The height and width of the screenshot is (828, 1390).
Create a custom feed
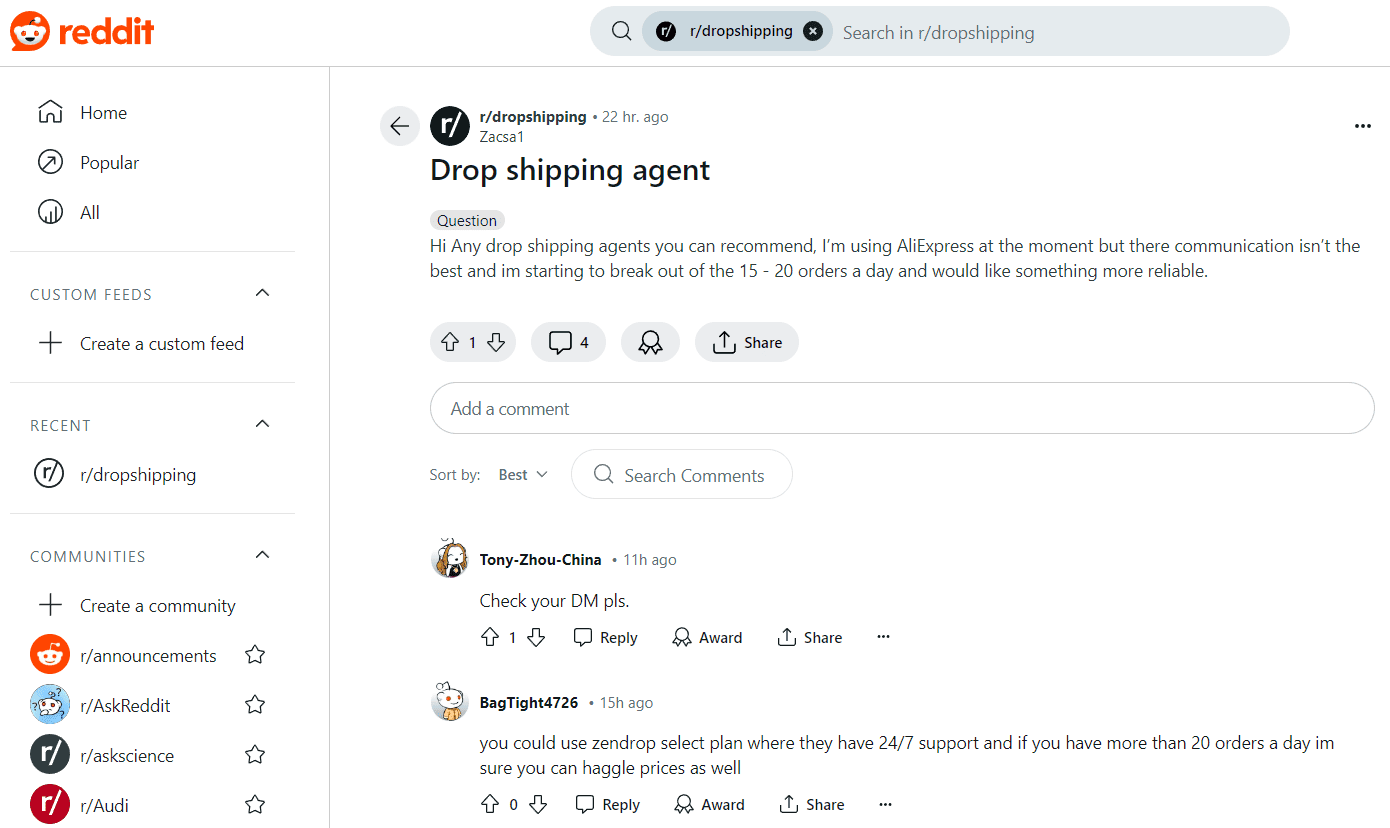click(x=161, y=343)
